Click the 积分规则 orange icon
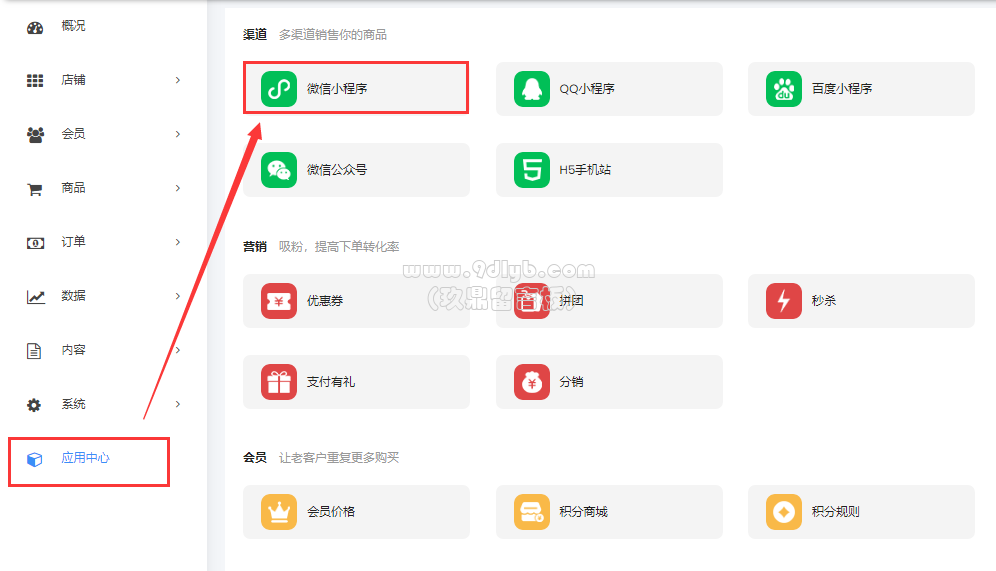 (784, 511)
